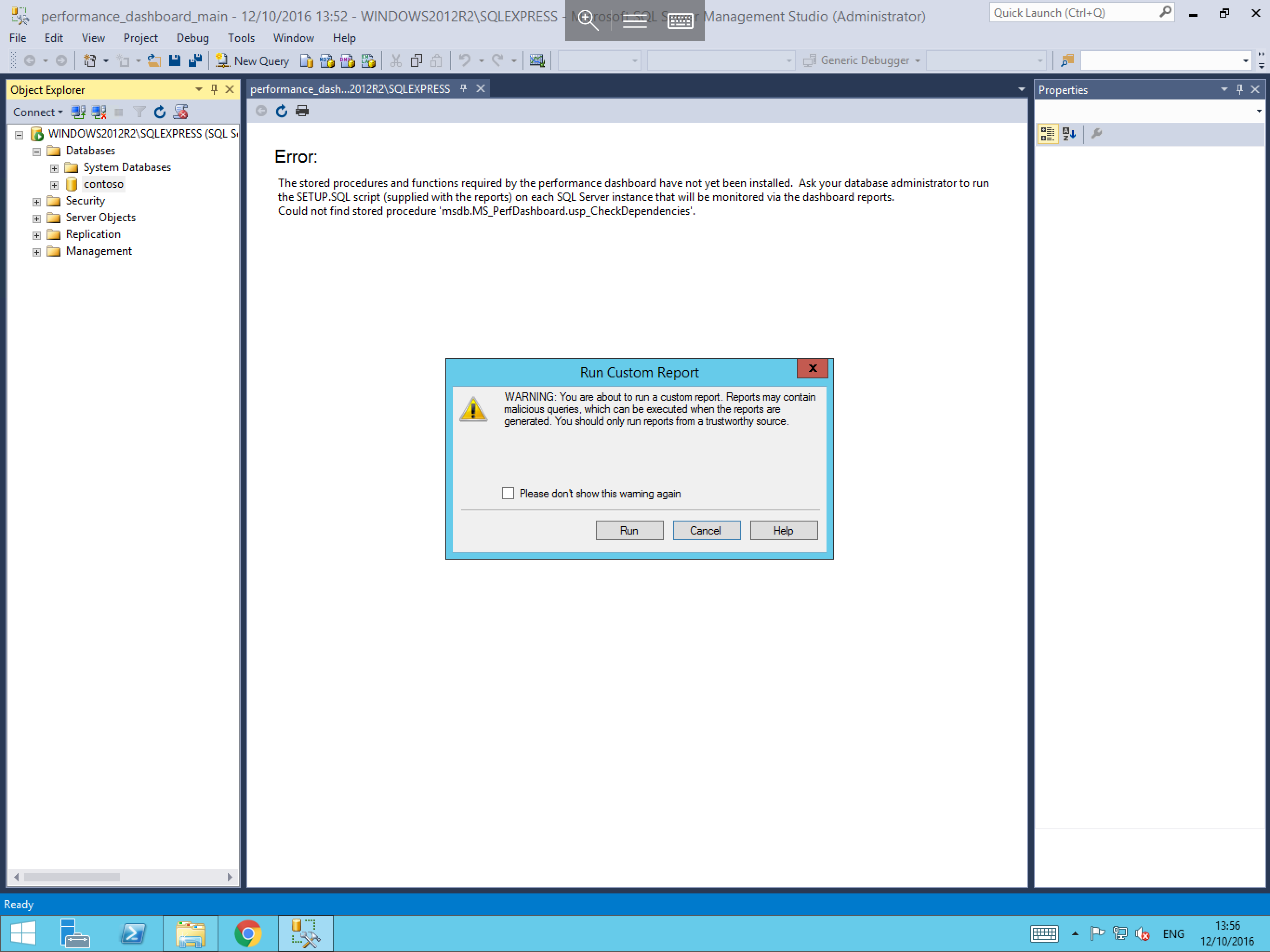Open Server Manager from taskbar

[x=75, y=933]
